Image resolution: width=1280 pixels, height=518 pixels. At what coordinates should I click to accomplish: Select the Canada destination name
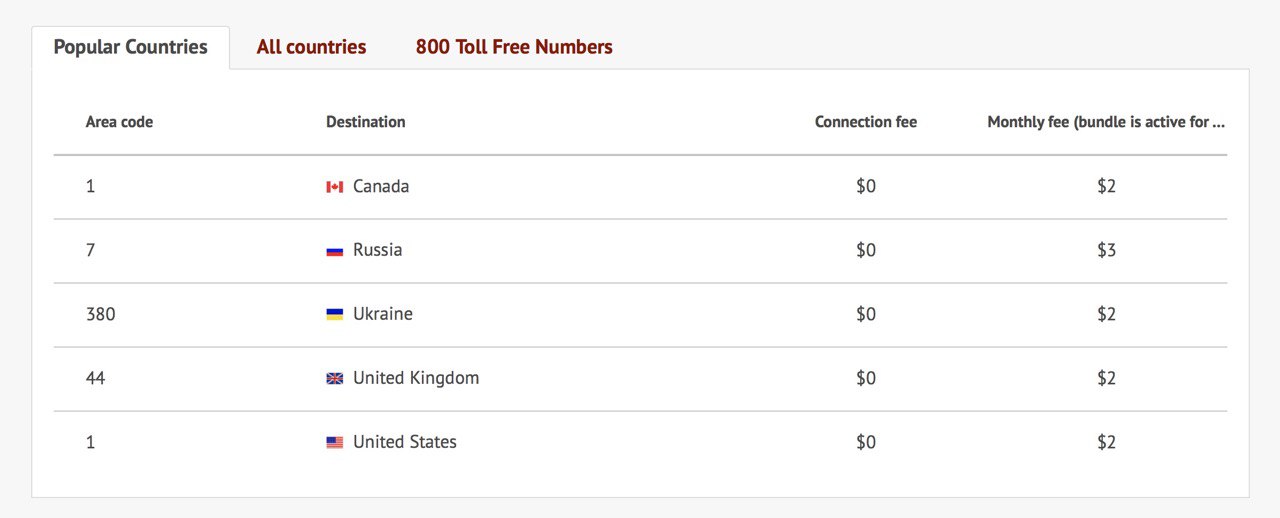point(381,187)
